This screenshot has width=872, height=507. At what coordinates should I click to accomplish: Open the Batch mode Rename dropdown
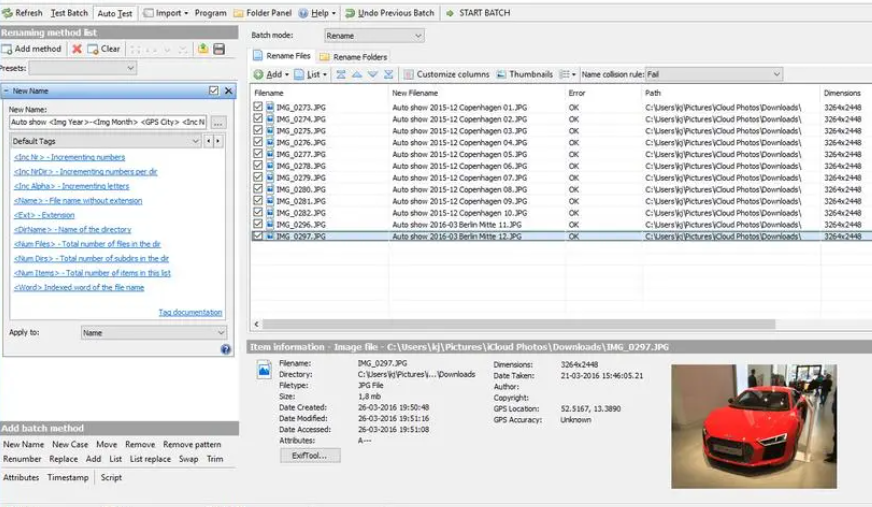(374, 36)
